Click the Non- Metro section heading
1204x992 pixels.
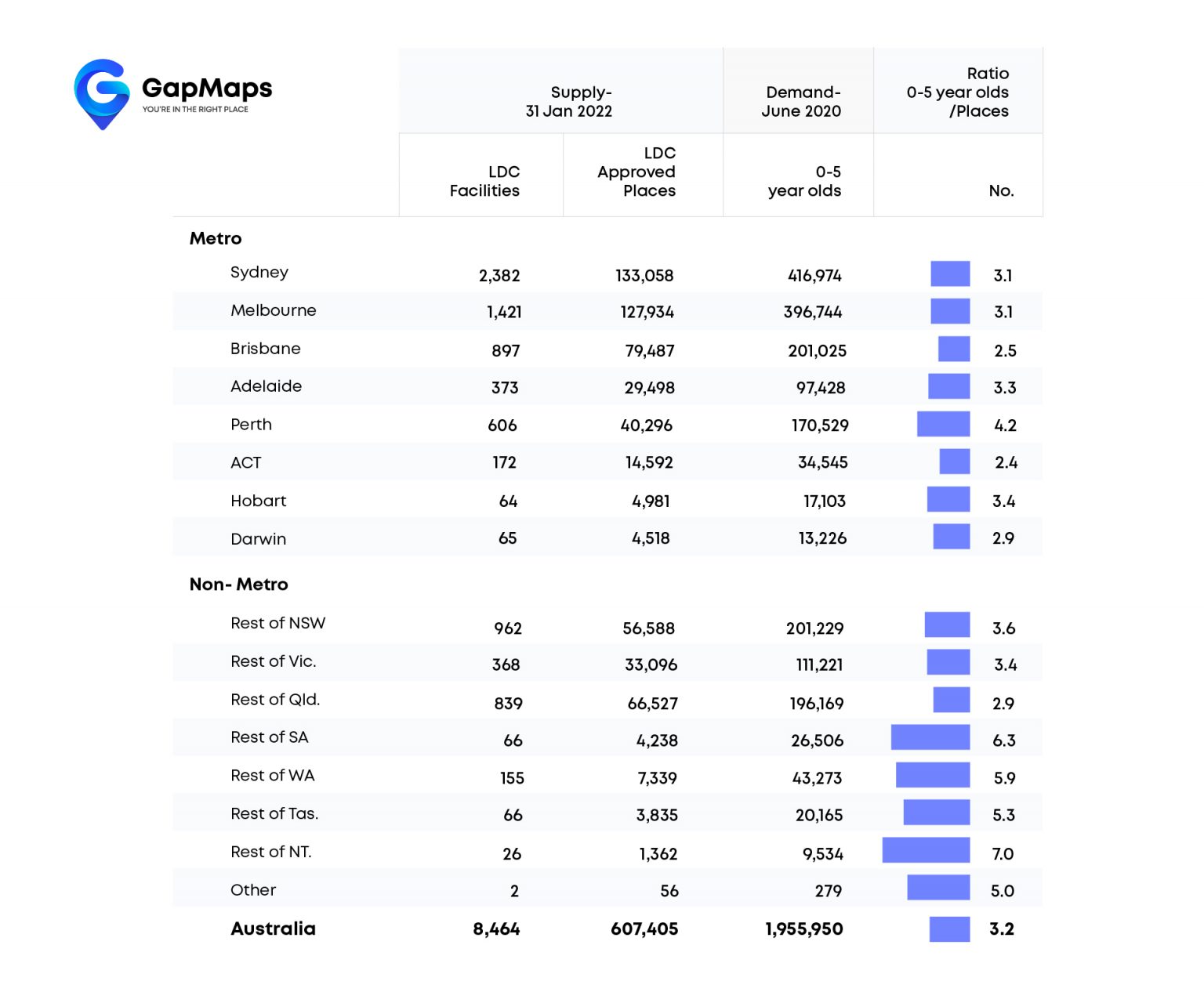click(238, 585)
